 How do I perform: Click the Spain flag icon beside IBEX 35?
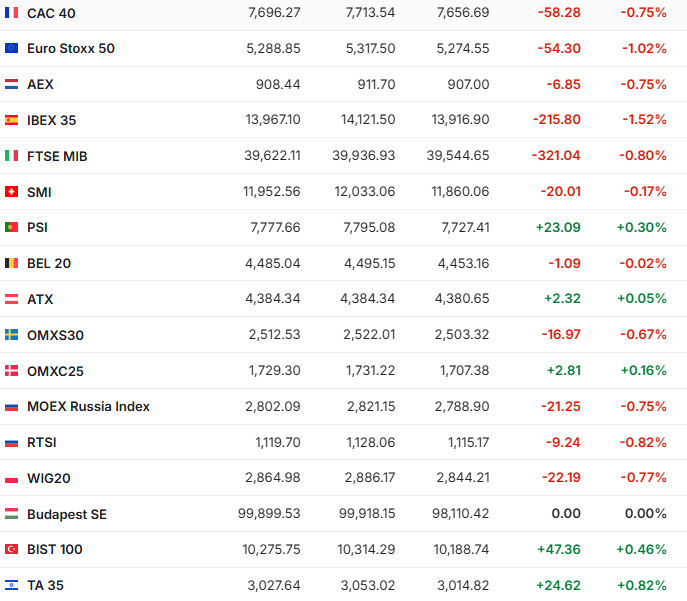(x=12, y=120)
